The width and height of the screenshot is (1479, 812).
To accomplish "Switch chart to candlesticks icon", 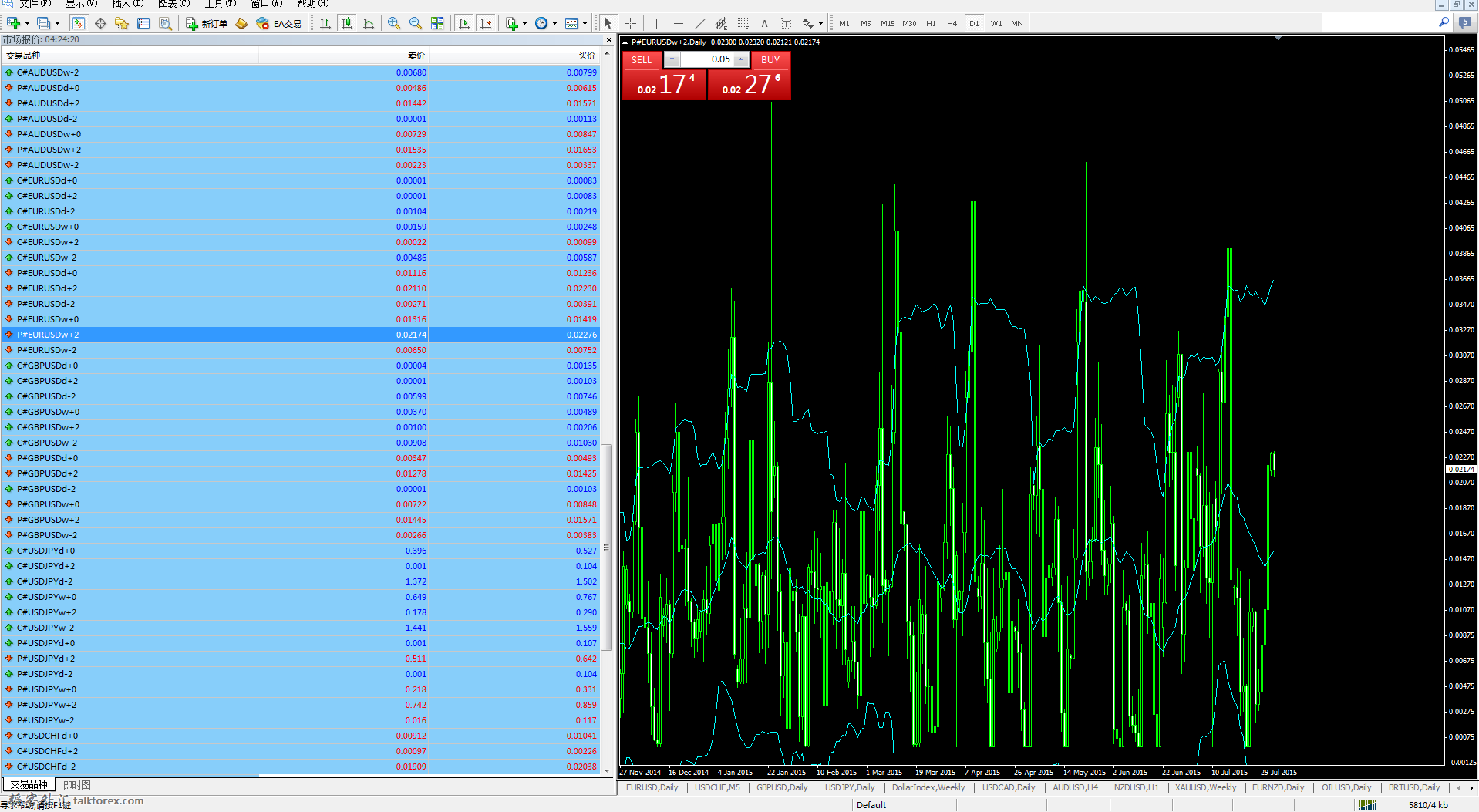I will (x=347, y=23).
